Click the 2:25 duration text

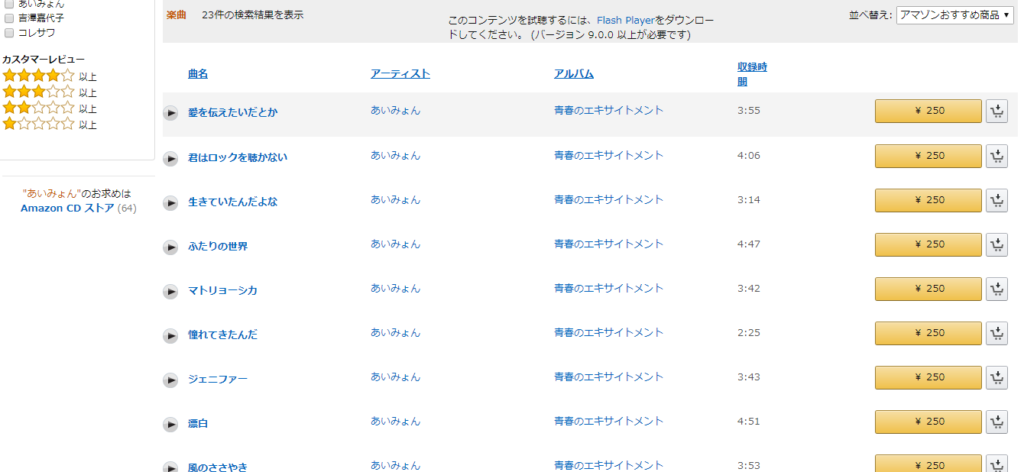[x=749, y=333]
